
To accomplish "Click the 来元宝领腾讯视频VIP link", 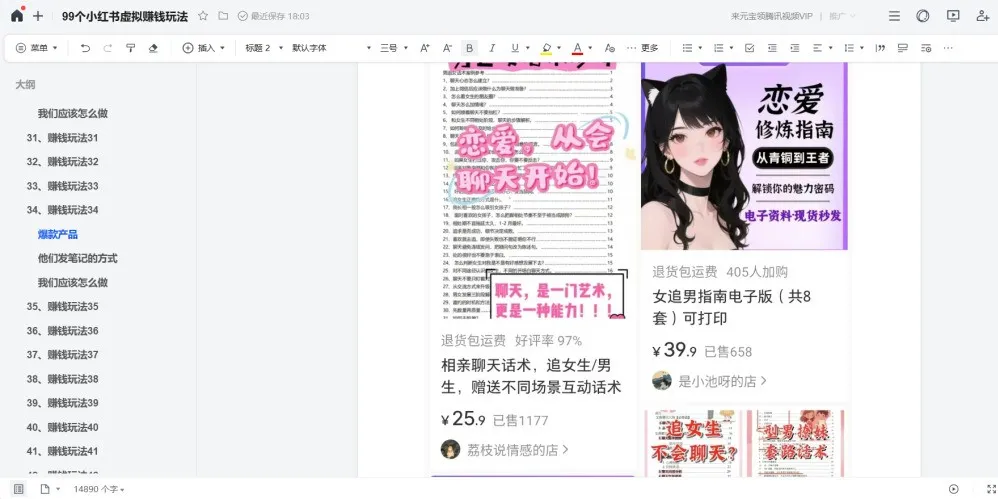I will click(x=772, y=17).
